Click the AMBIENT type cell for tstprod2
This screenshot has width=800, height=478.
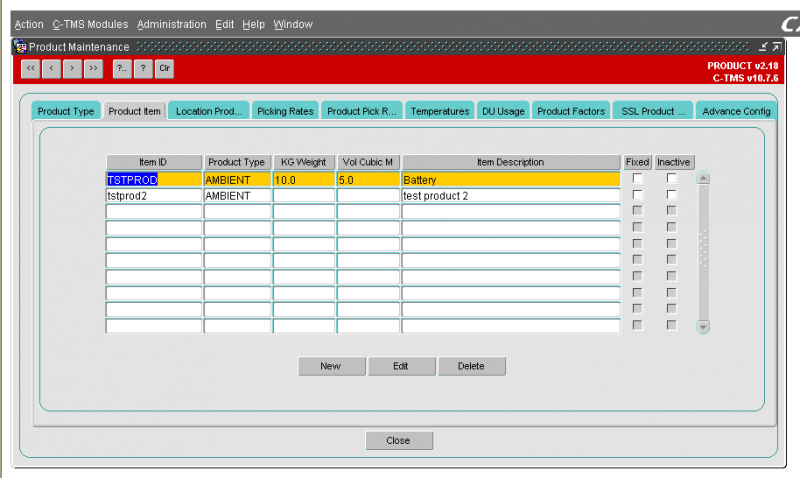pyautogui.click(x=237, y=195)
